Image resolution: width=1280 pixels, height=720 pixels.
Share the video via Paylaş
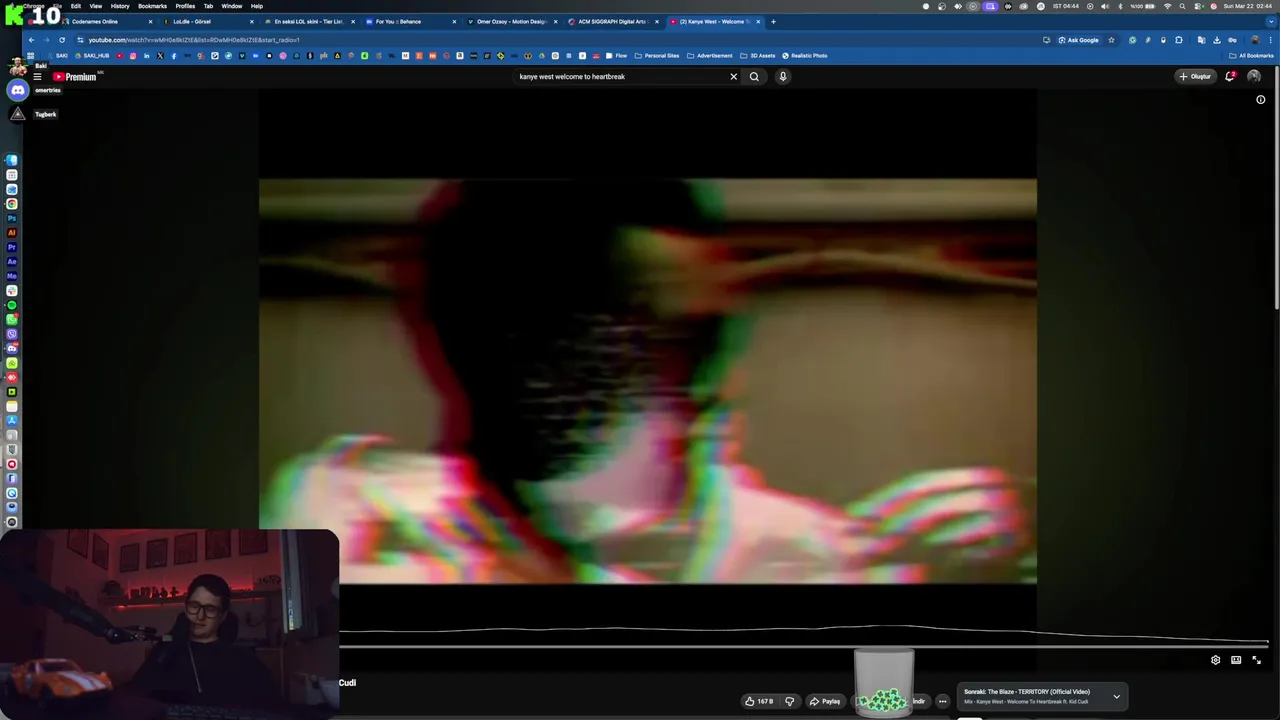[x=825, y=701]
